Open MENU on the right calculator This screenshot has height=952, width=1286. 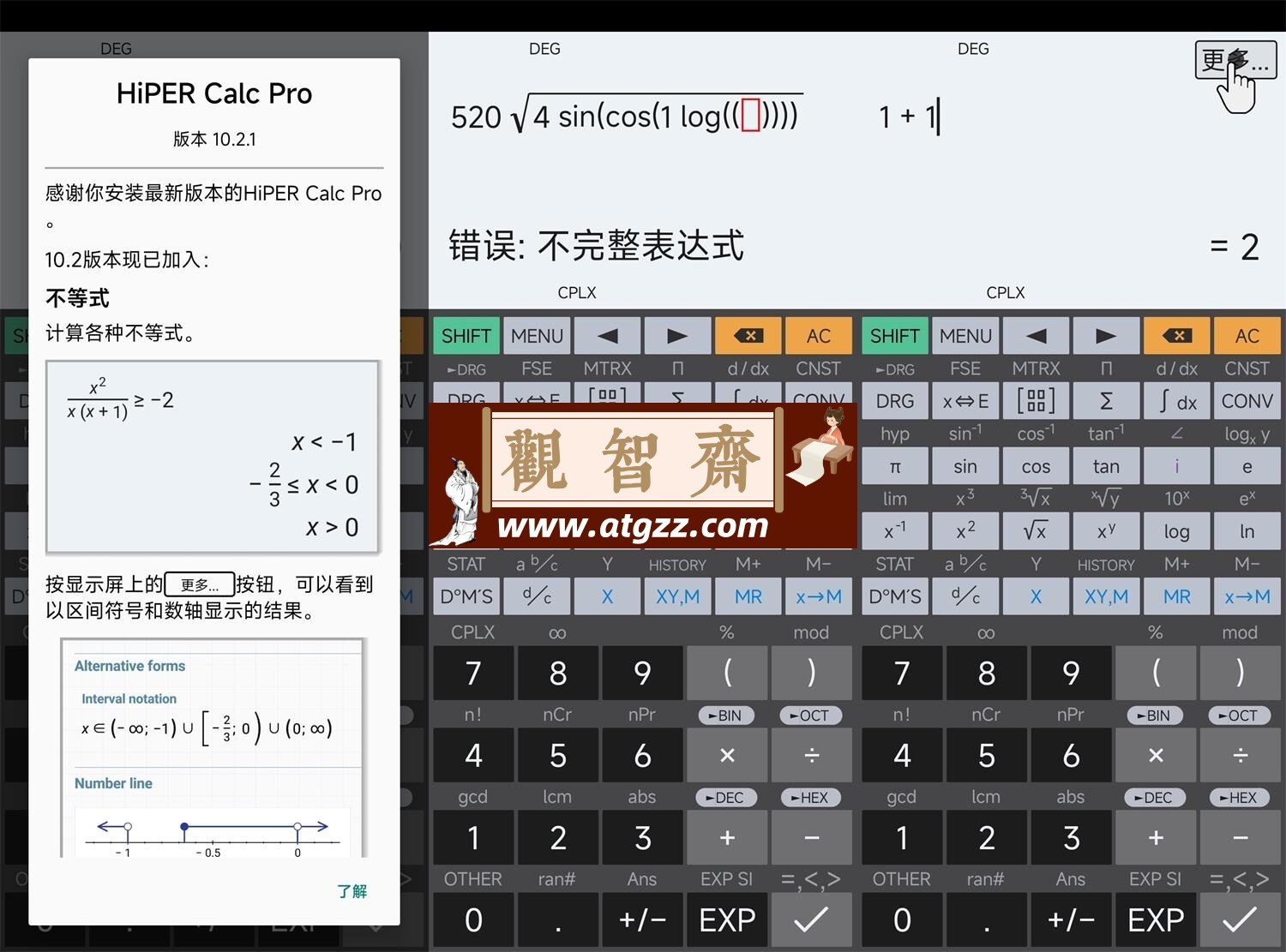(x=965, y=336)
